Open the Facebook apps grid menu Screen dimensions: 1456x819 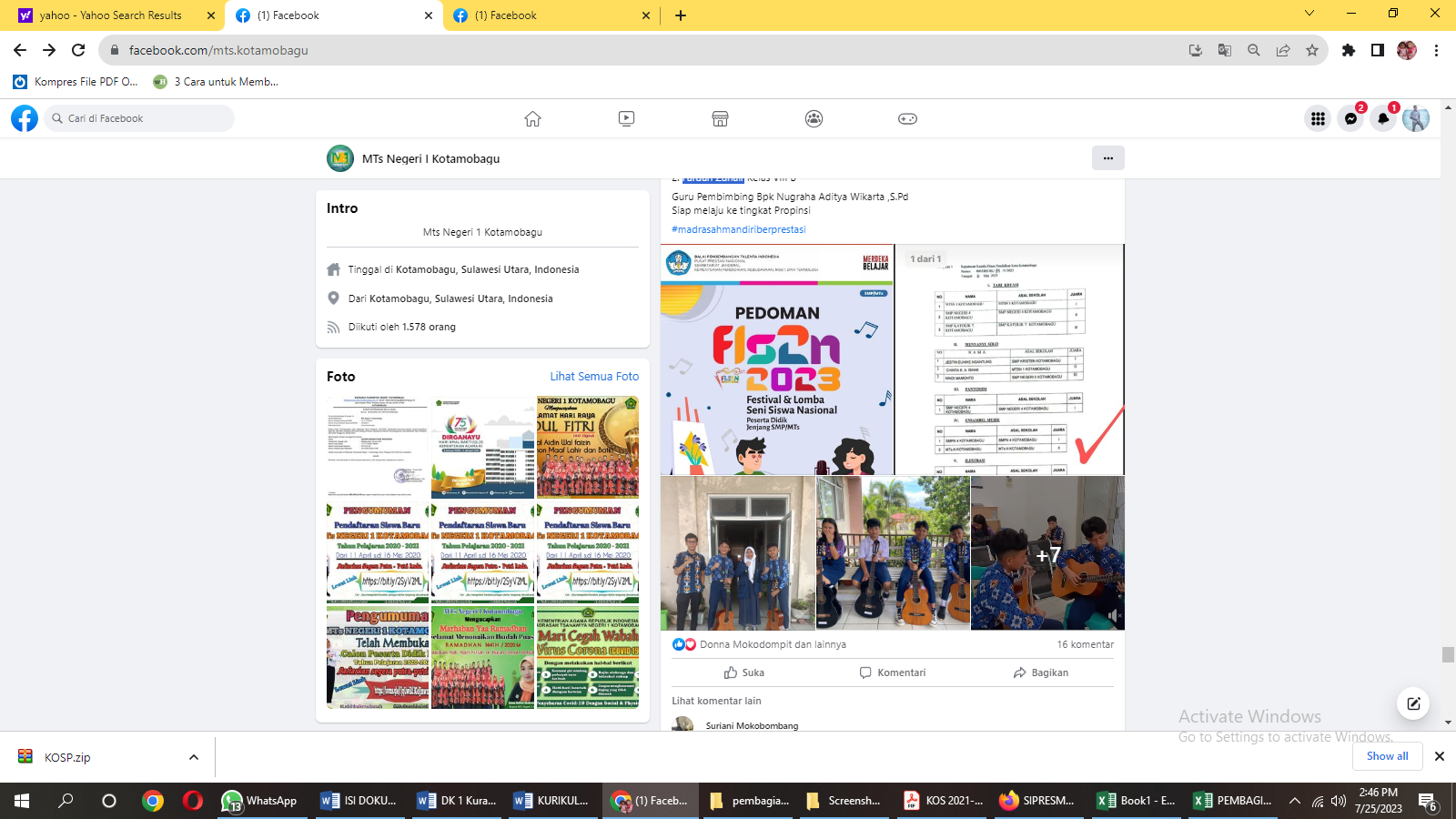click(1317, 118)
